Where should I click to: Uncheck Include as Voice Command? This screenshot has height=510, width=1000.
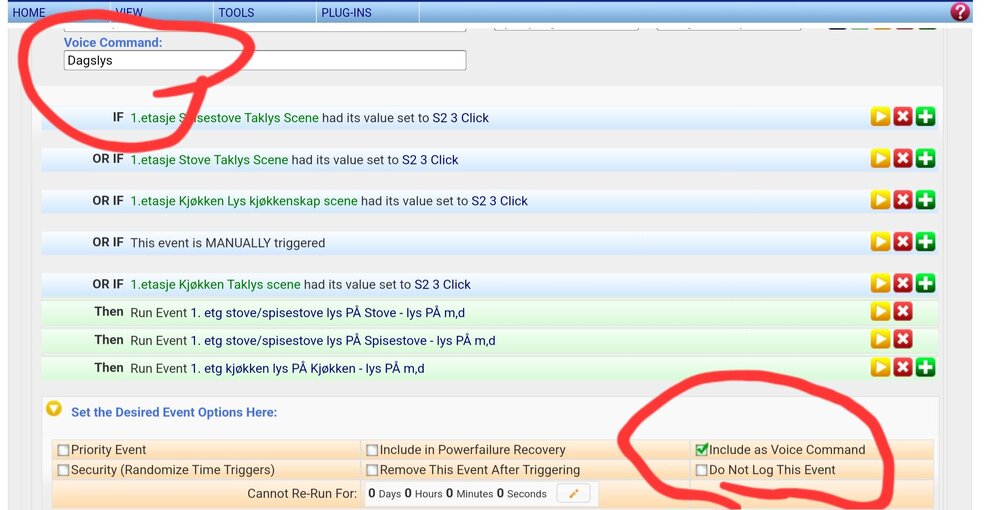click(702, 450)
